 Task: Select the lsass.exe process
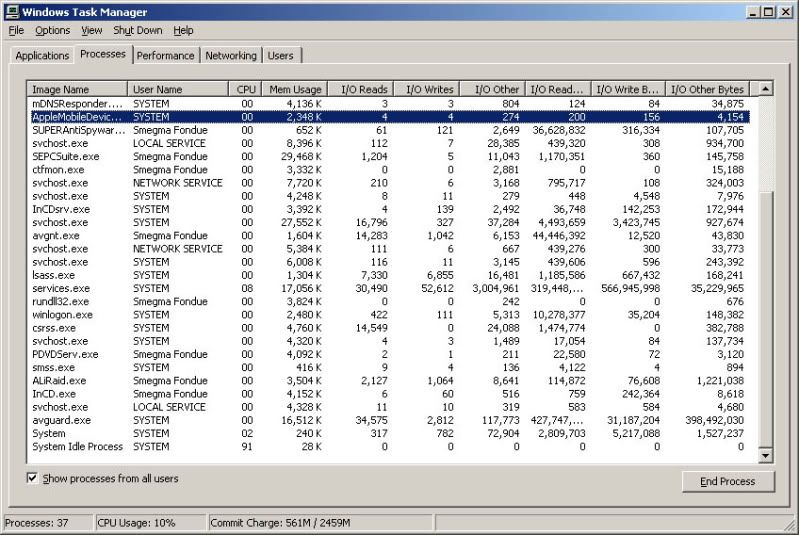[388, 275]
